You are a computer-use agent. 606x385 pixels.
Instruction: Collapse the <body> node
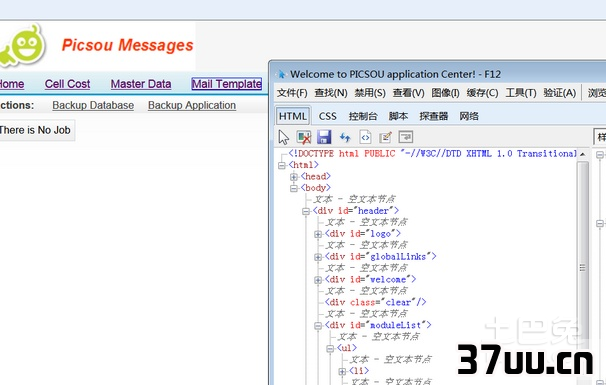coord(294,188)
